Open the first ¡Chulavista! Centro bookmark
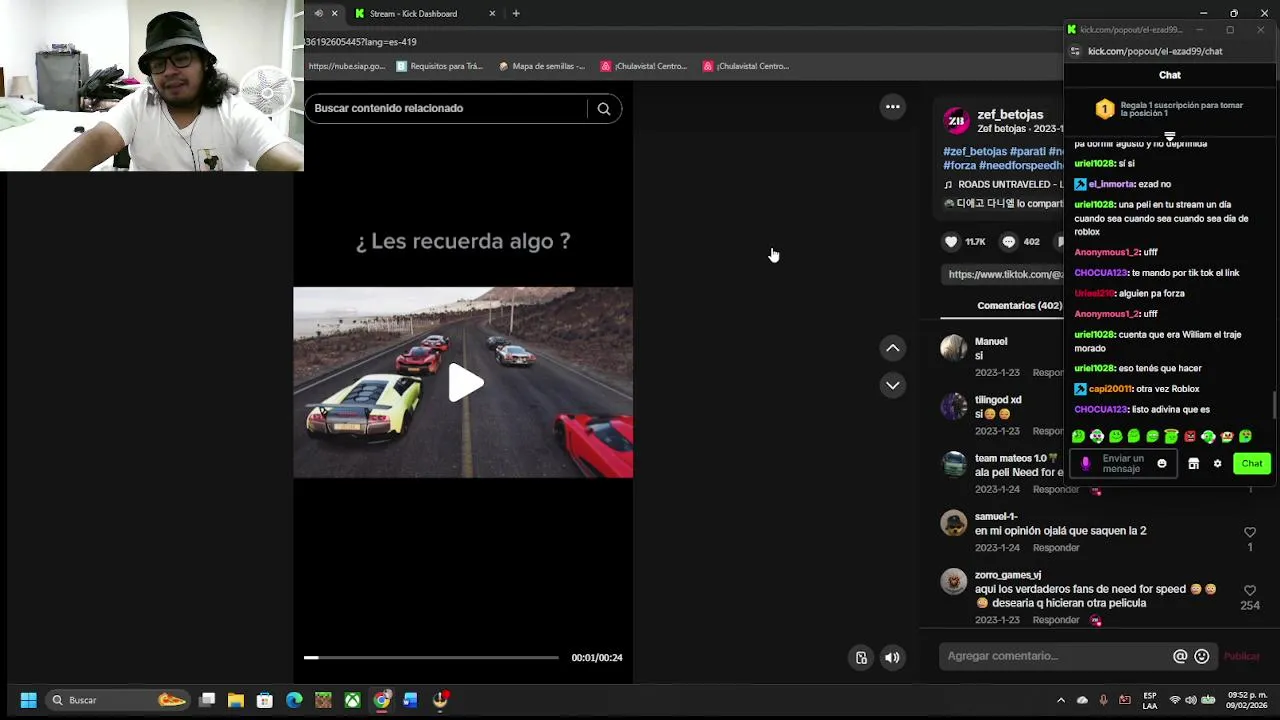Image resolution: width=1280 pixels, height=720 pixels. pyautogui.click(x=644, y=66)
